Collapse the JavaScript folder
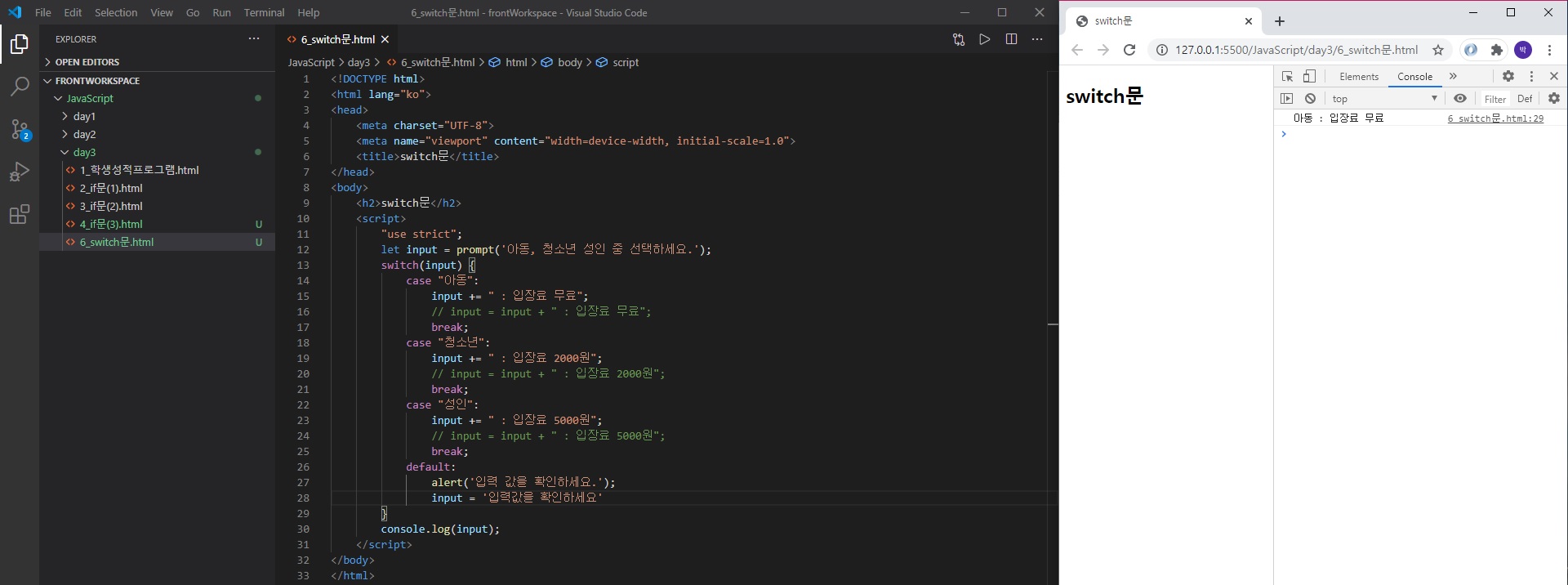Viewport: 1568px width, 585px height. [90, 98]
